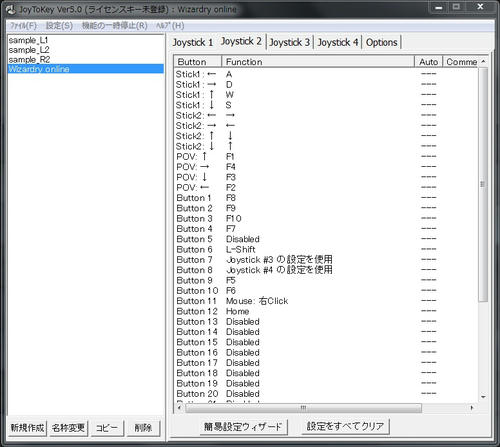Click the JoyToKey app icon in title bar

point(11,10)
